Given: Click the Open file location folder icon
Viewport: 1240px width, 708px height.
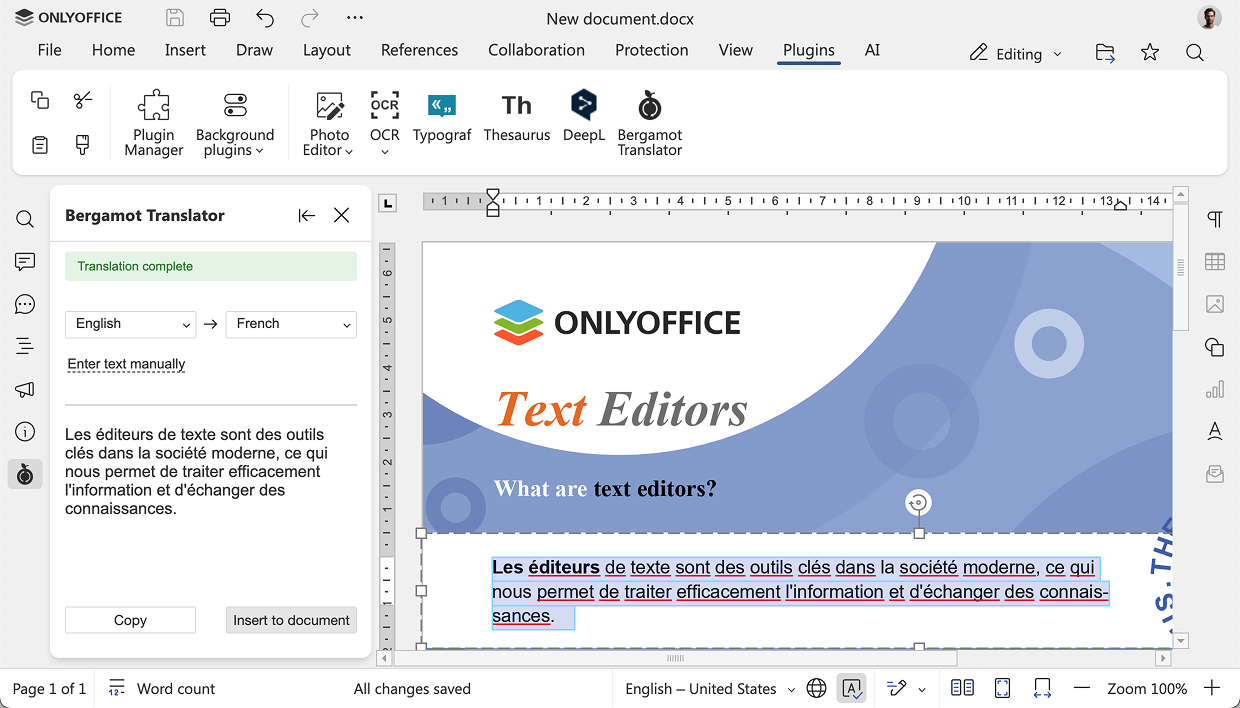Looking at the screenshot, I should click(1105, 53).
